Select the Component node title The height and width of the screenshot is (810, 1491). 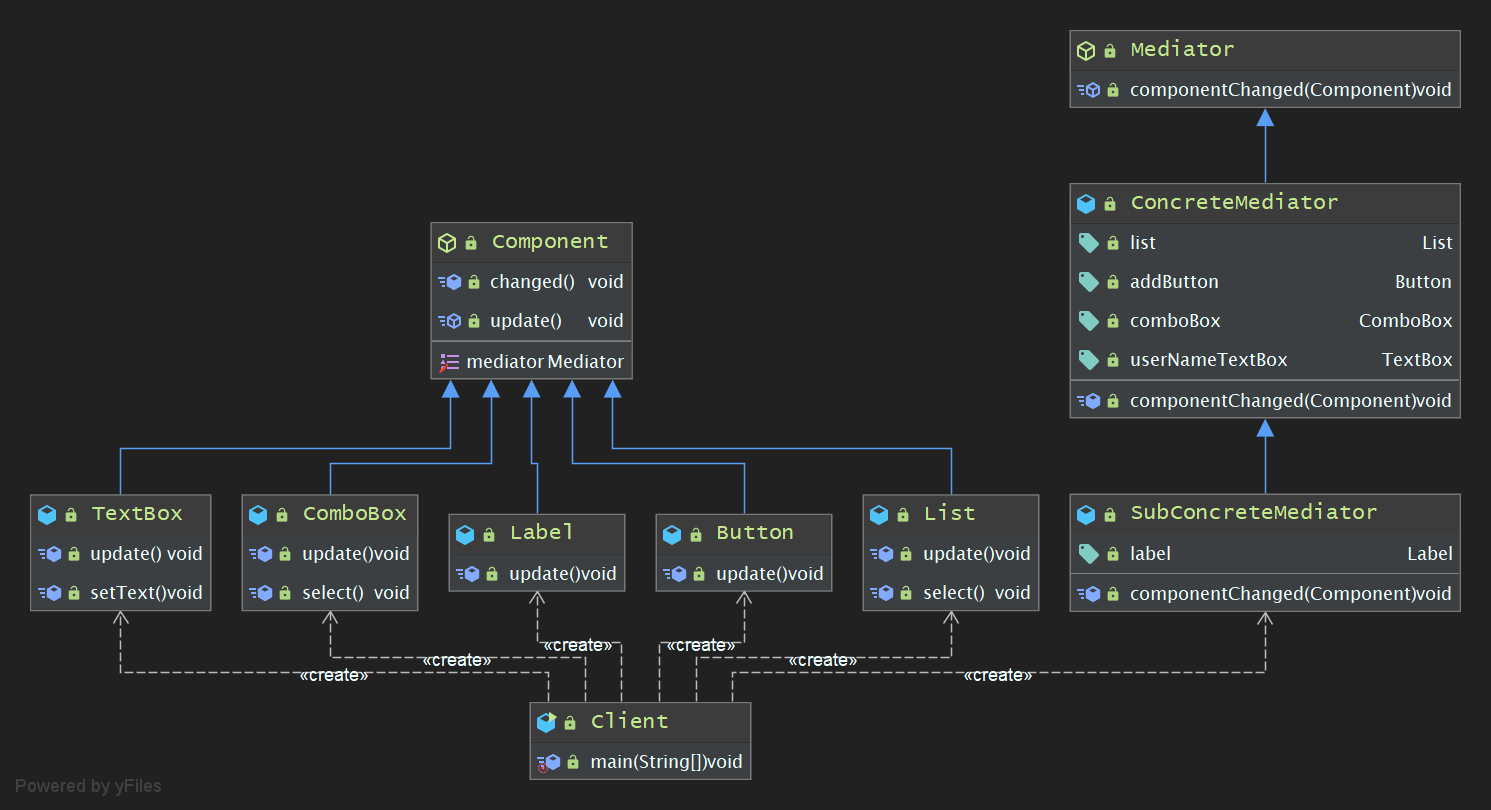click(550, 242)
